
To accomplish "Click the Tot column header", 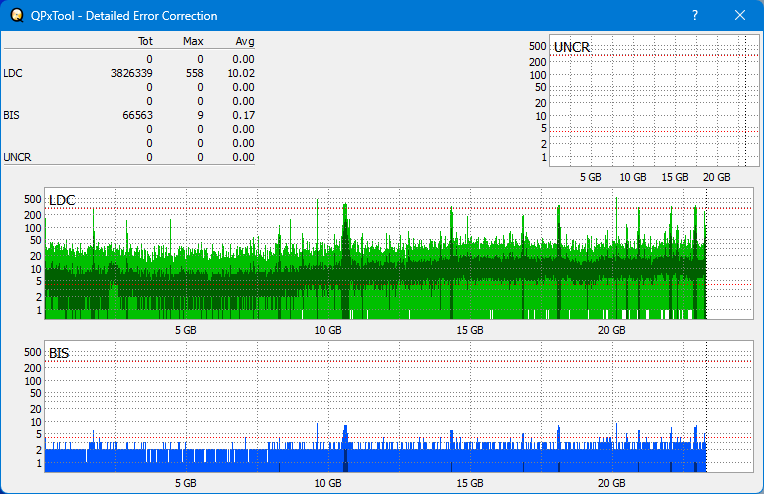I will 145,42.
